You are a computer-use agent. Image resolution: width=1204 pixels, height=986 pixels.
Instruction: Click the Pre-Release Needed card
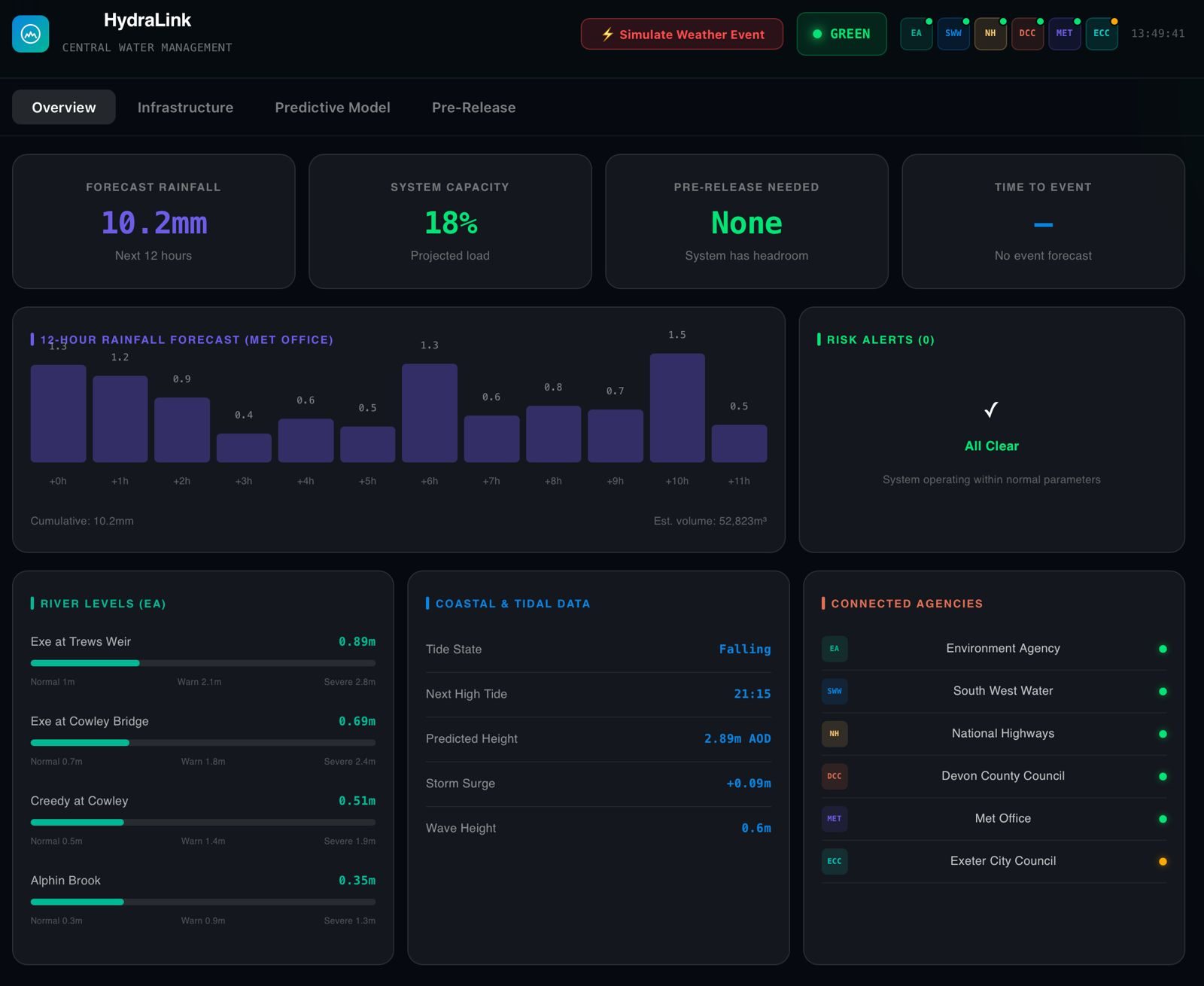[x=746, y=221]
